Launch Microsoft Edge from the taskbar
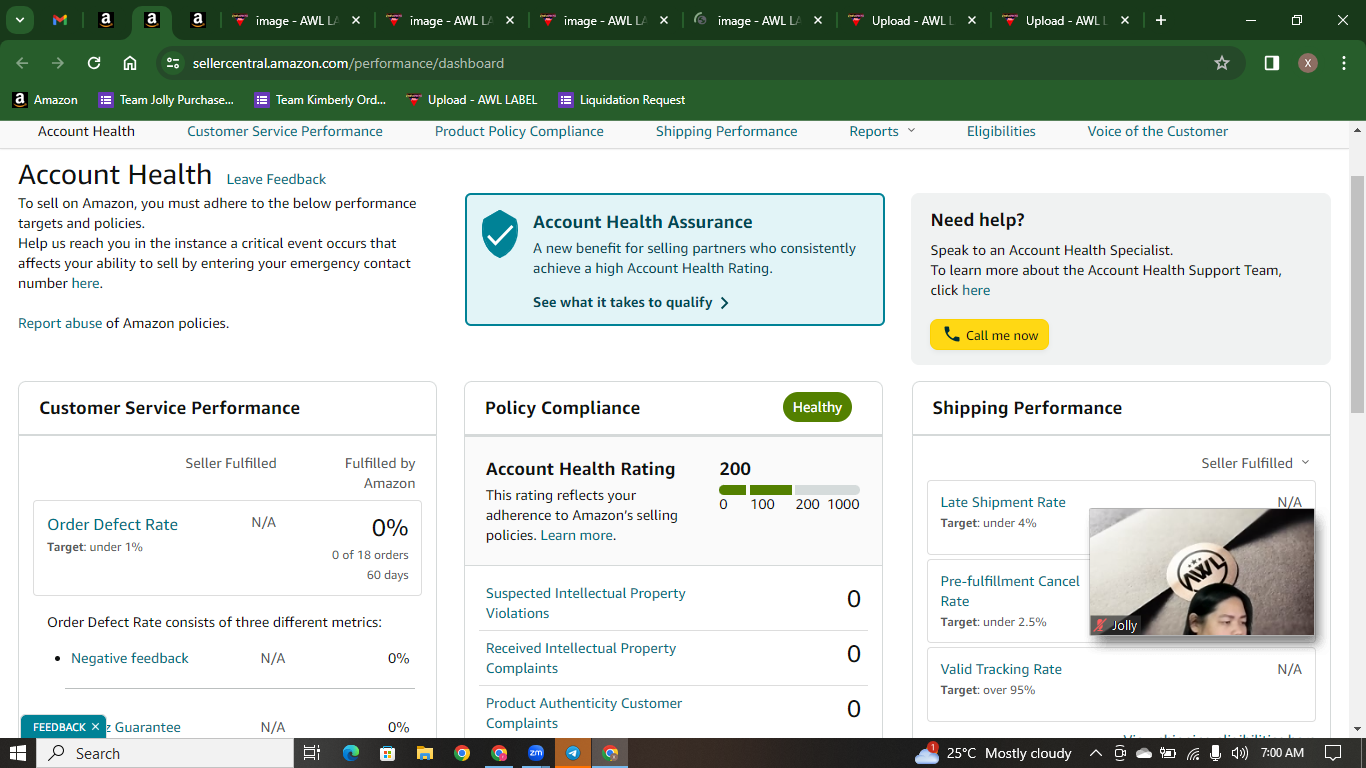1366x768 pixels. click(x=350, y=753)
